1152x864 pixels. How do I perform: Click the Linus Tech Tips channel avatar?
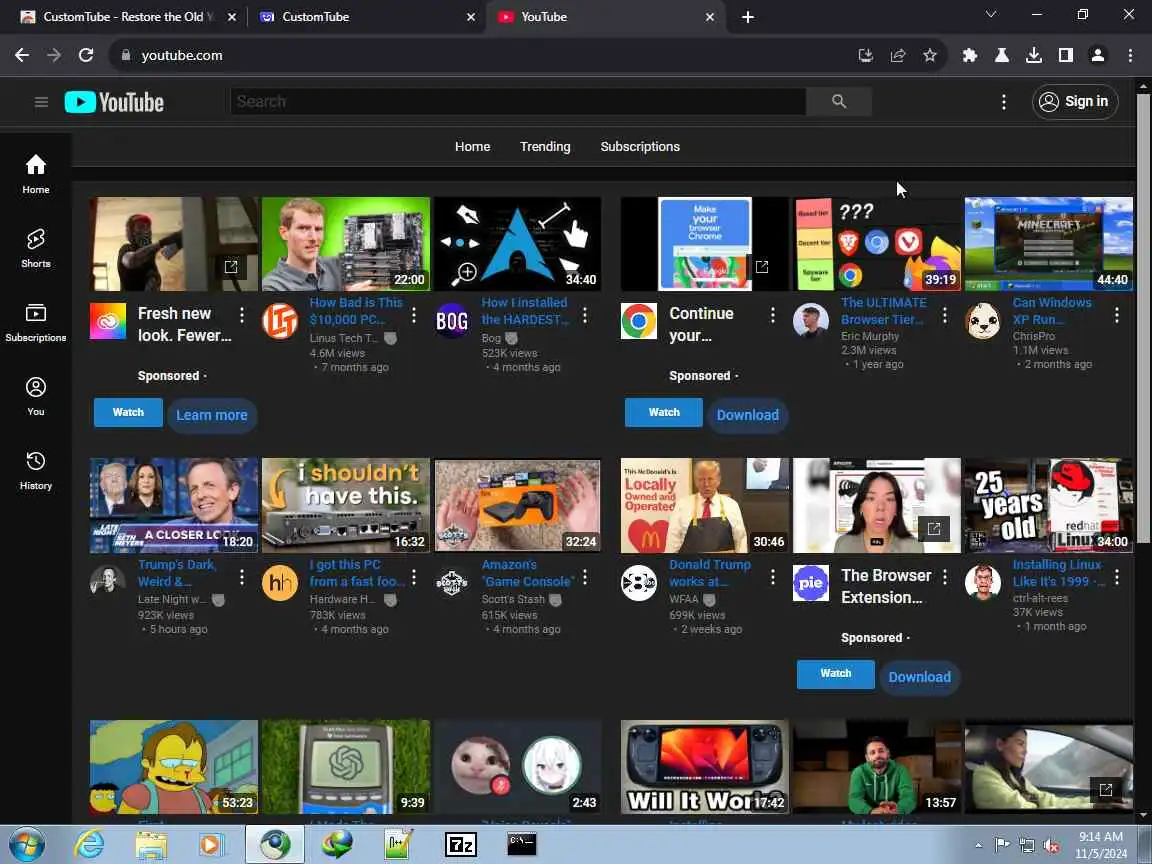(280, 321)
